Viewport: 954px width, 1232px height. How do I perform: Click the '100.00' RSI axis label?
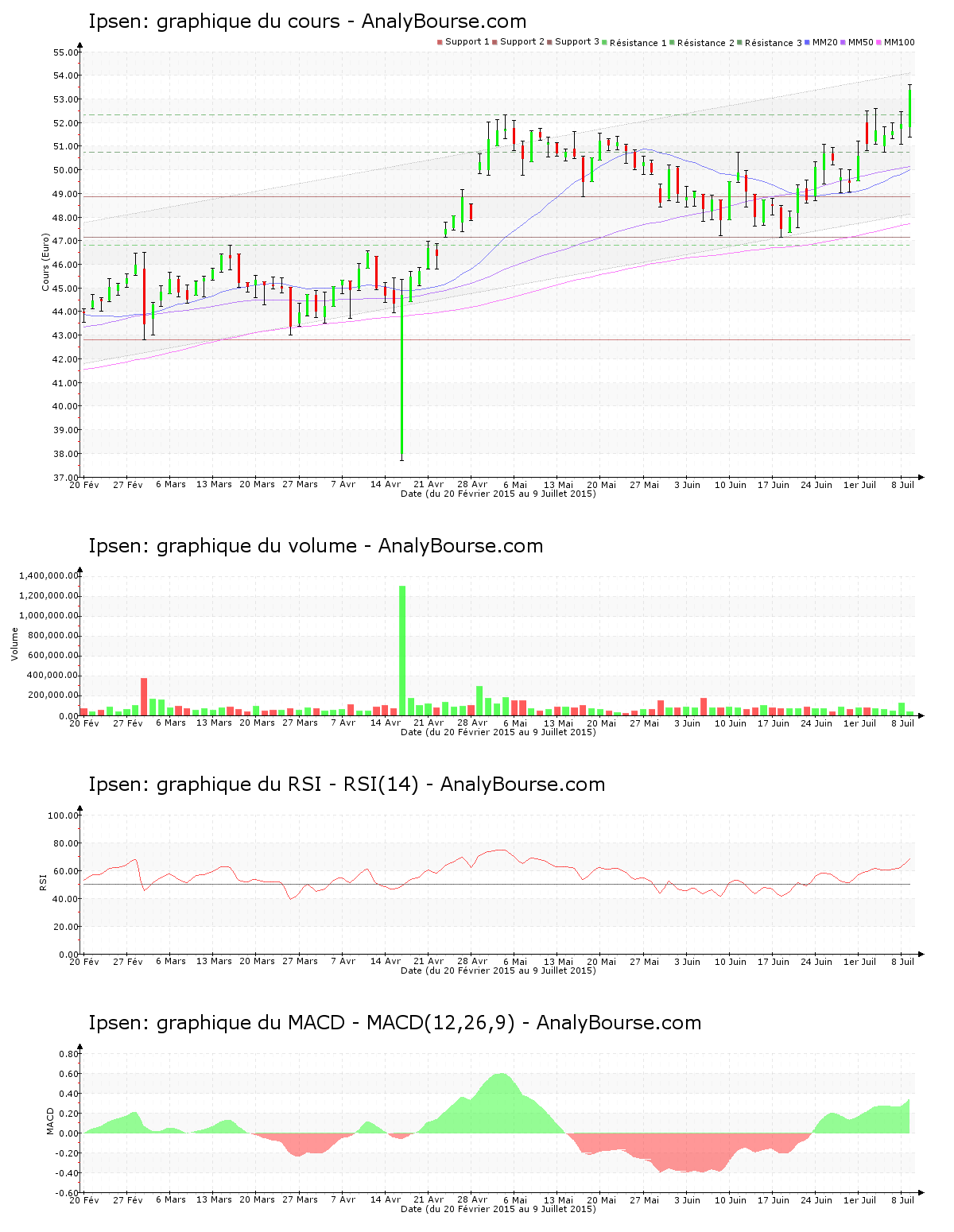tap(64, 816)
